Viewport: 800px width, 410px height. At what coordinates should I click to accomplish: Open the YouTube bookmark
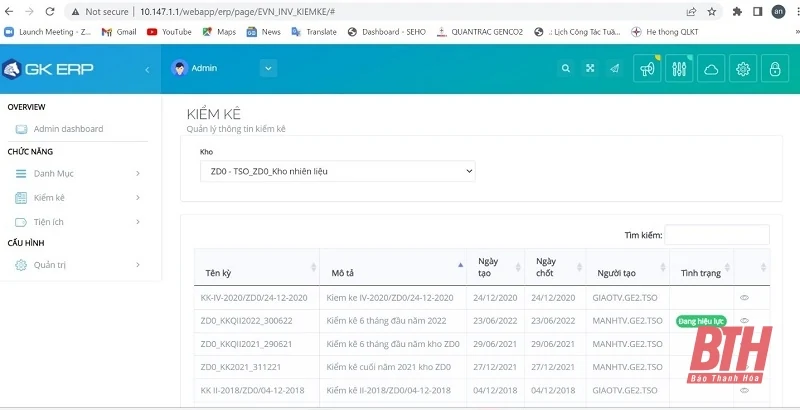(169, 32)
